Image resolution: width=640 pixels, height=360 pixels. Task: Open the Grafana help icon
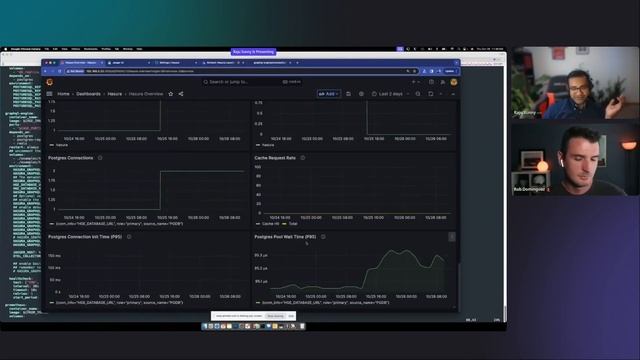[431, 82]
